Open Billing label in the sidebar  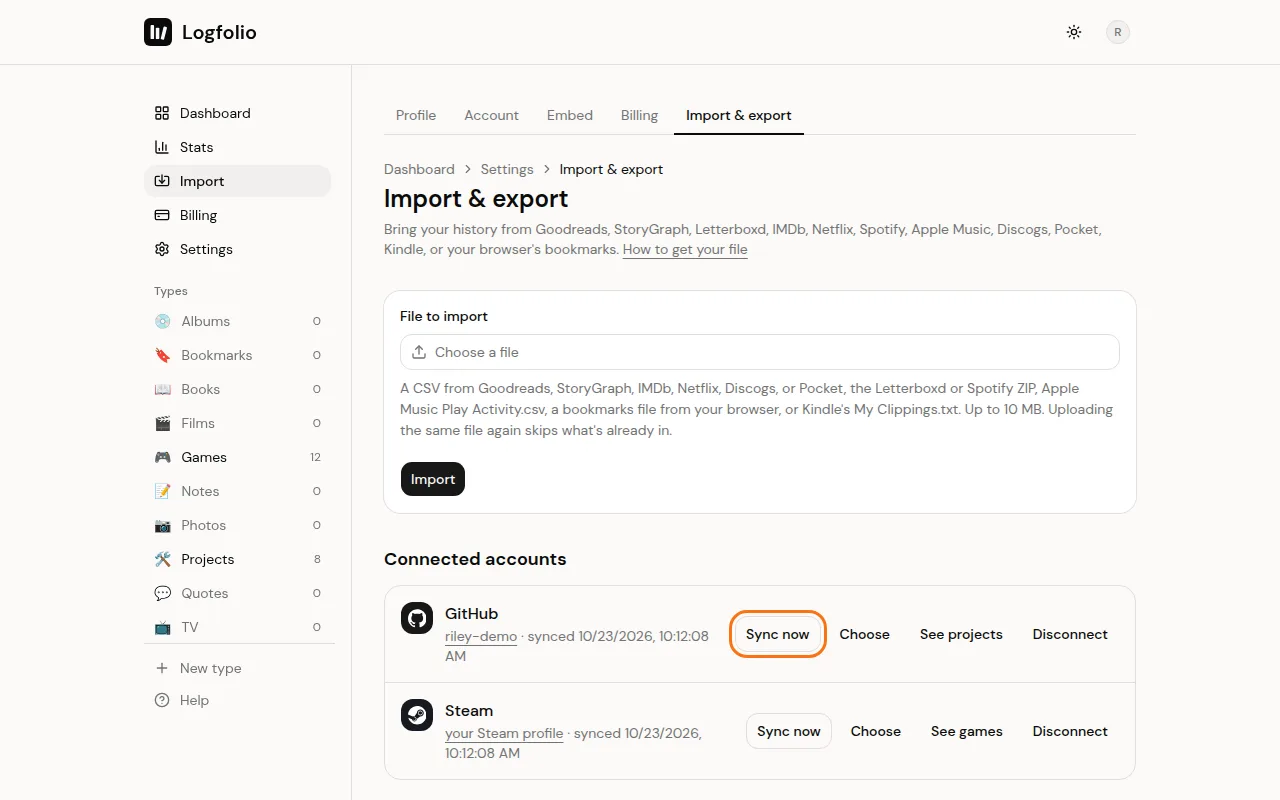point(198,215)
